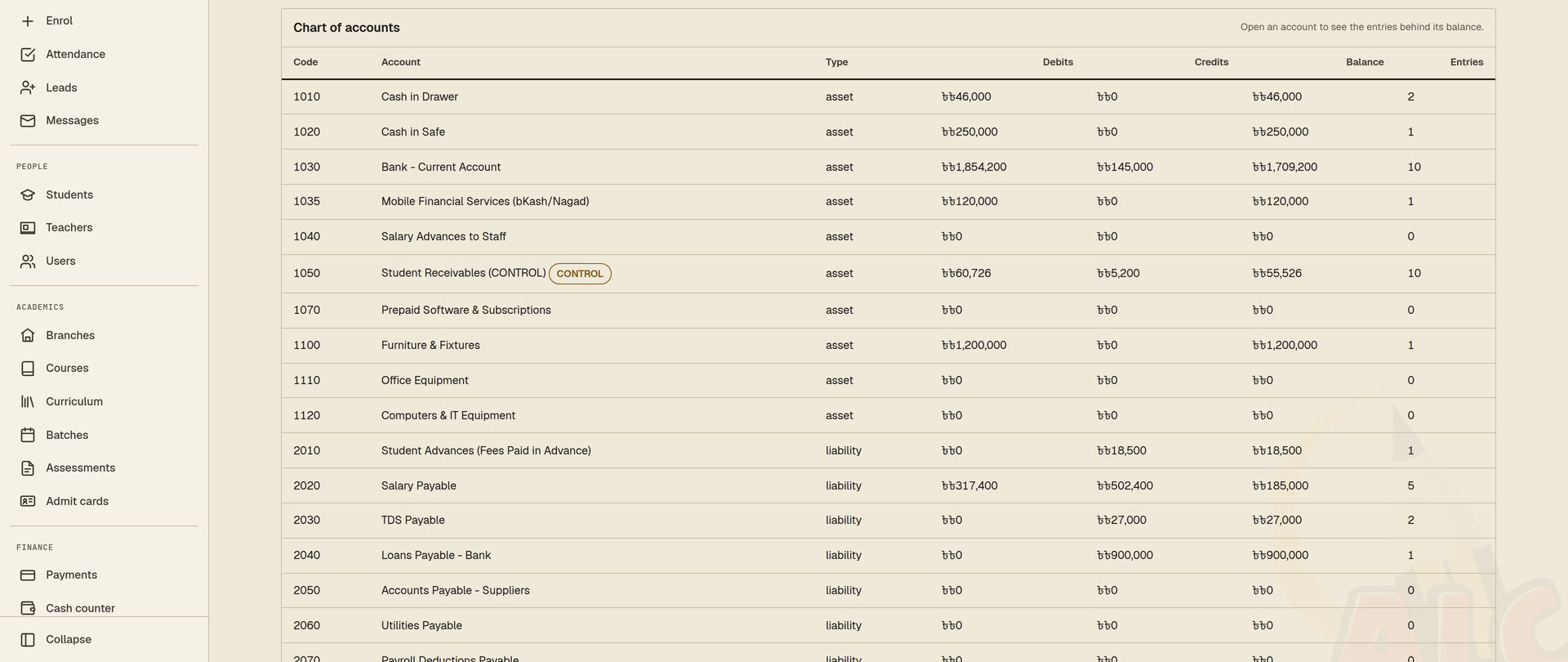
Task: Select account code 1035
Action: [307, 202]
